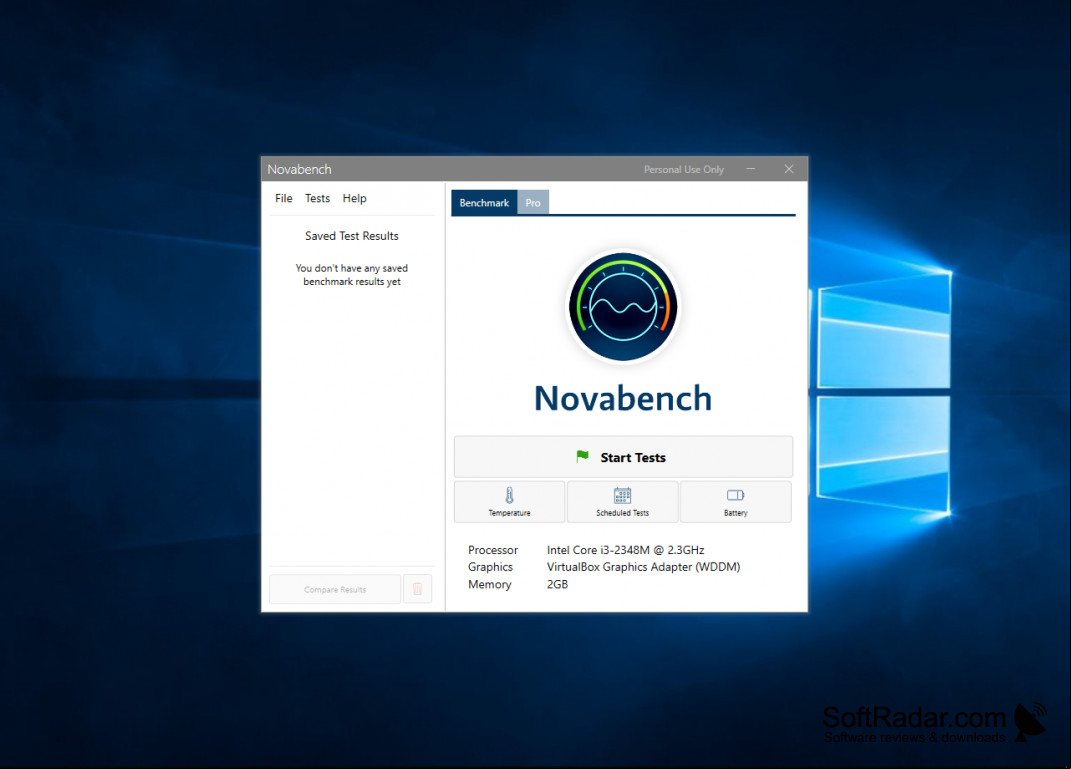
Task: Switch to the Benchmark tab
Action: 484,203
